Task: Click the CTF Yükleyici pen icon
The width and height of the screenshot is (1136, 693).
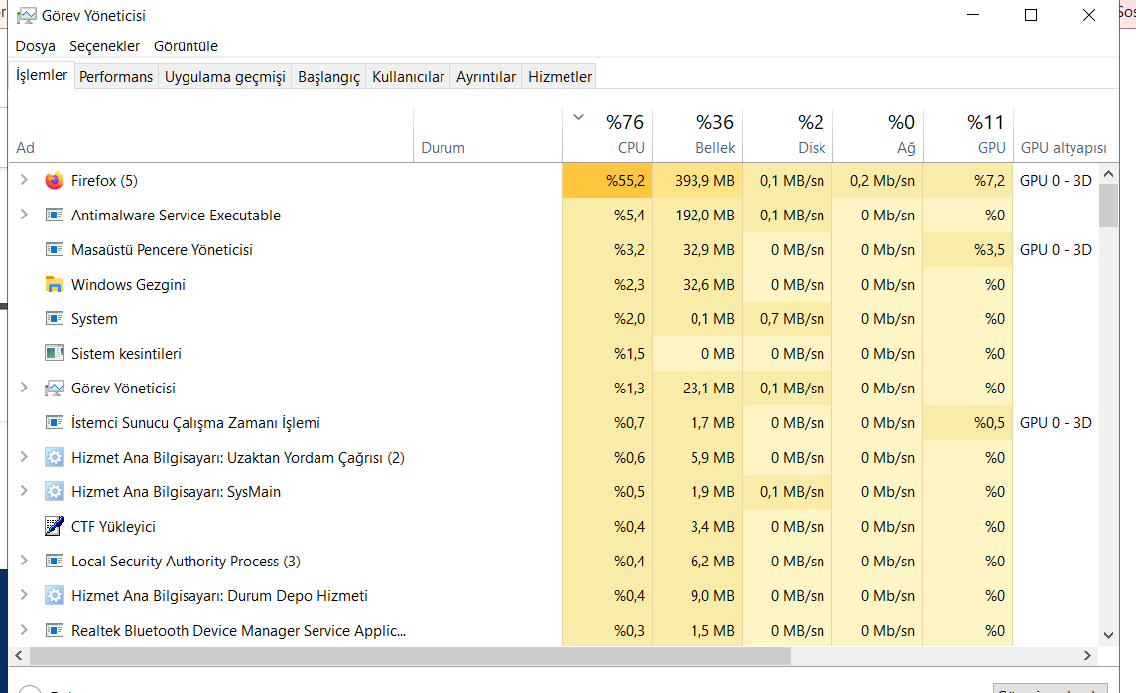Action: [54, 527]
